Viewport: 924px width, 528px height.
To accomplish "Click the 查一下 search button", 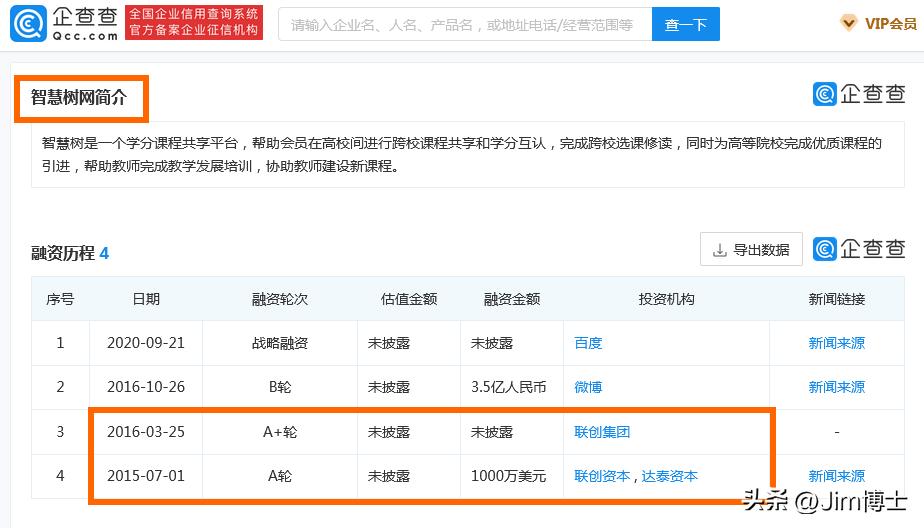I will tap(685, 24).
